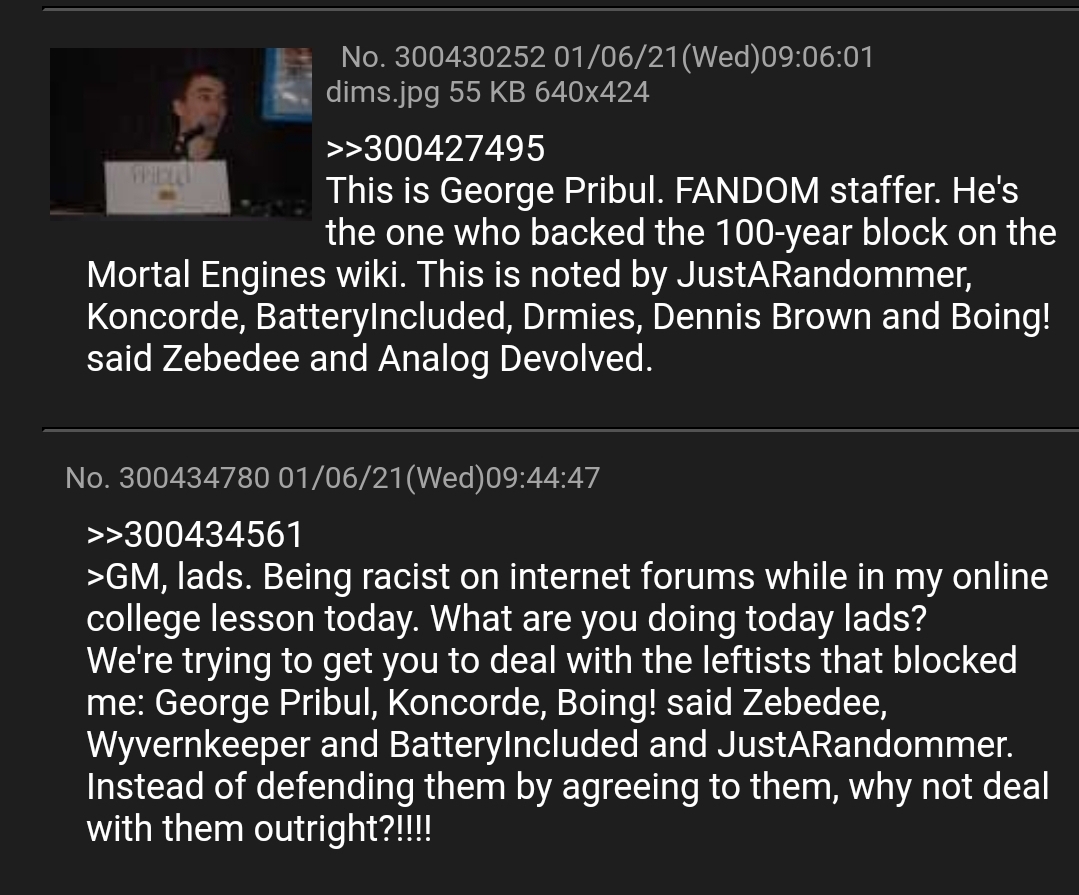The width and height of the screenshot is (1079, 895).
Task: Follow the >>300434561 quote link
Action: click(x=195, y=535)
